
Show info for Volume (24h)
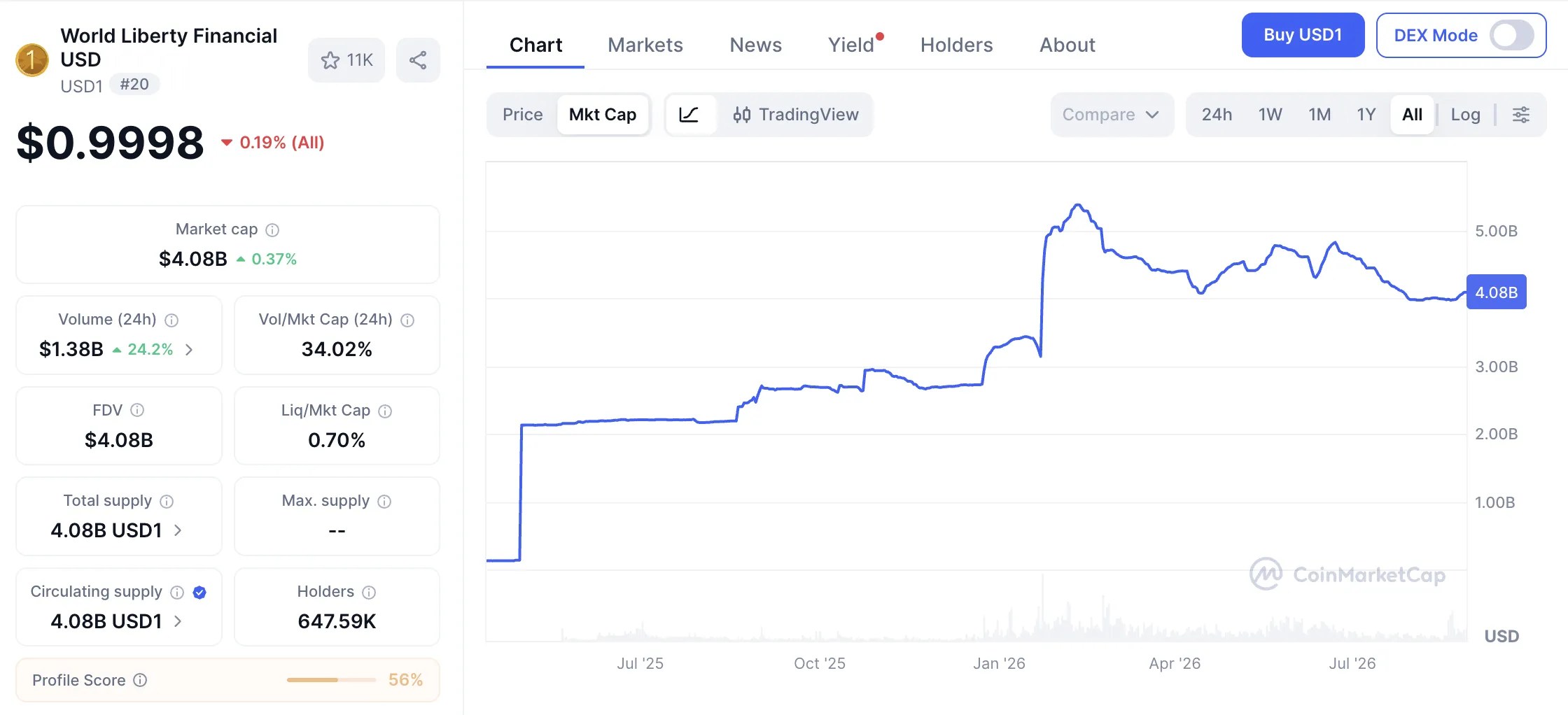point(171,320)
